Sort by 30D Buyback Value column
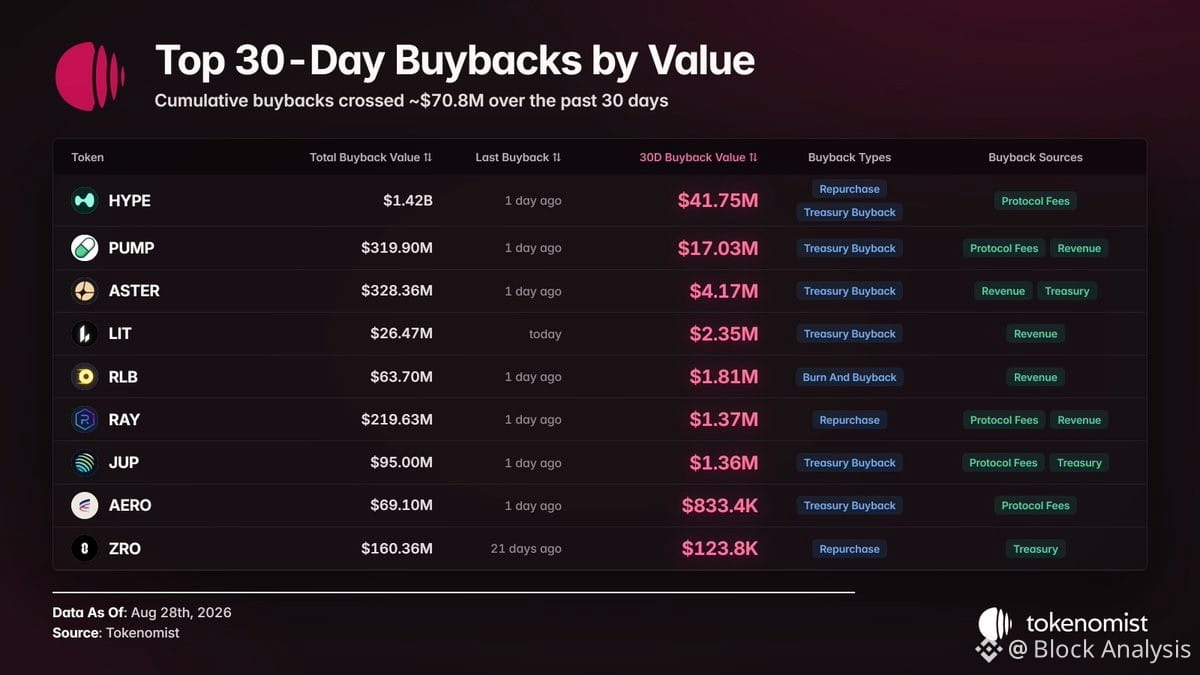Screen dimensions: 1200x675 (699, 157)
